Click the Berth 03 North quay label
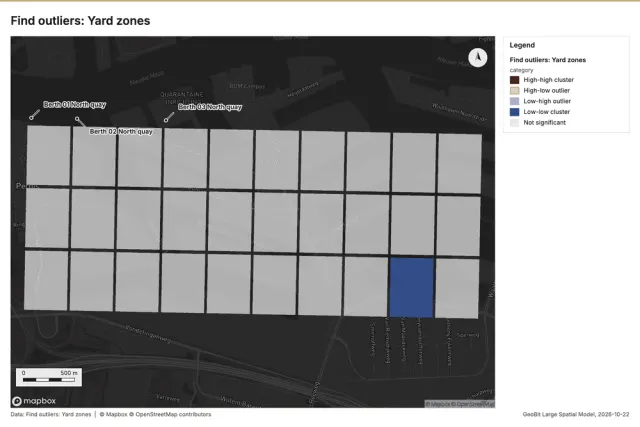Image resolution: width=640 pixels, height=427 pixels. point(210,107)
